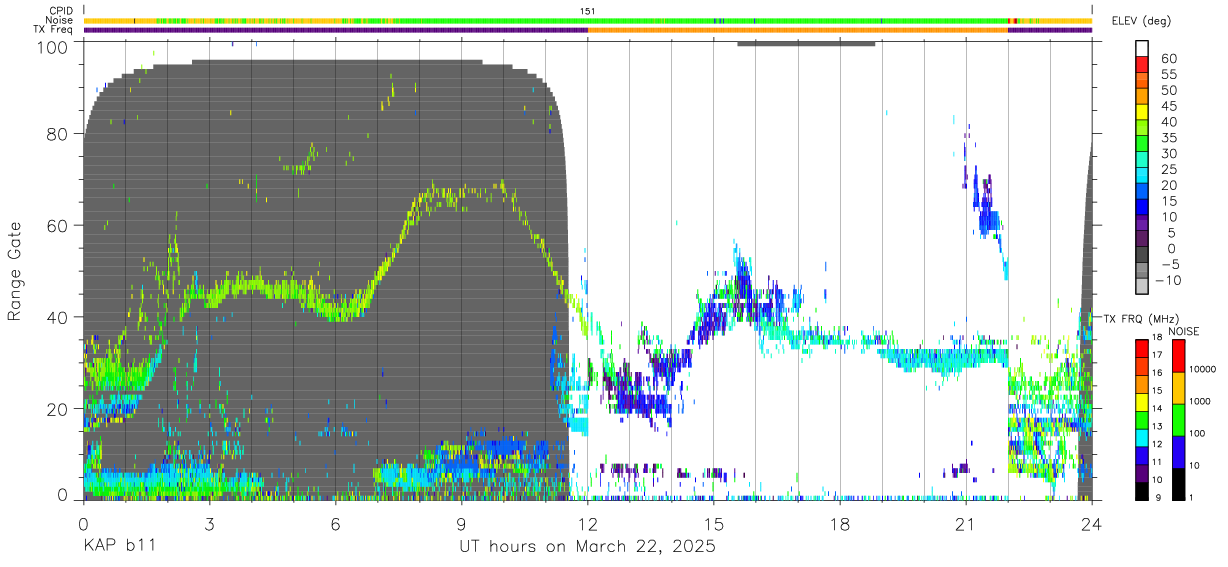
Task: Click the black 1 noise level swatch
Action: click(1177, 484)
